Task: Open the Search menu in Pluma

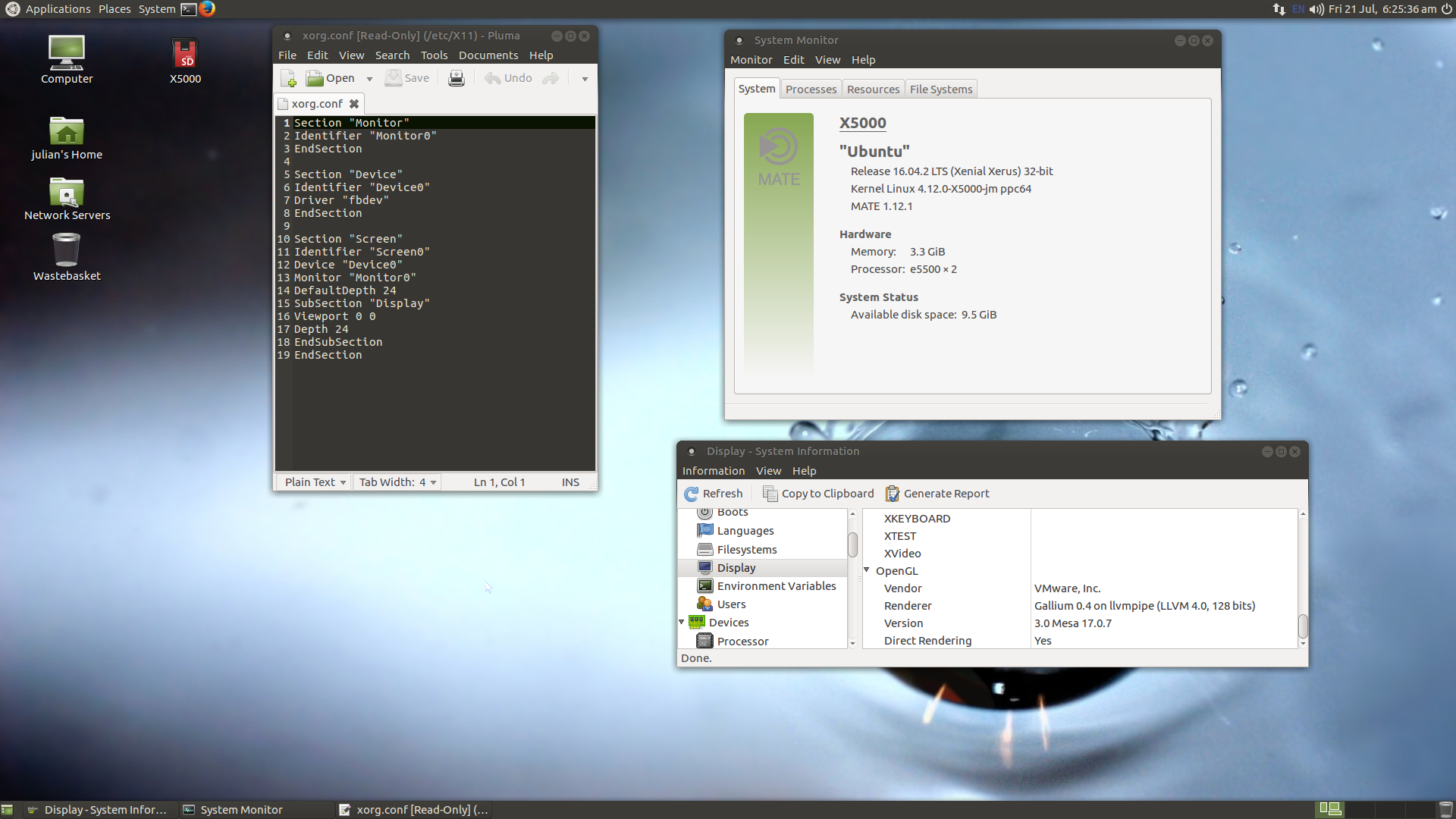Action: pos(392,55)
